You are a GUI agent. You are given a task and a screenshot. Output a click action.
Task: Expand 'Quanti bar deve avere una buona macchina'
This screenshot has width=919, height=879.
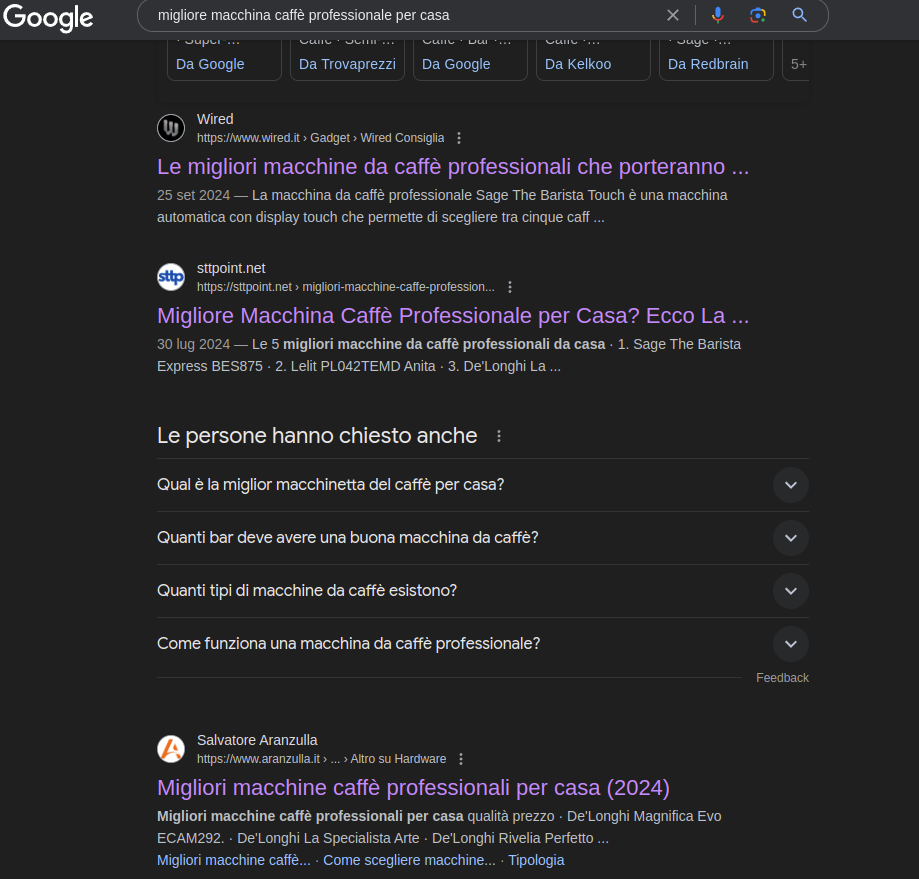coord(483,538)
